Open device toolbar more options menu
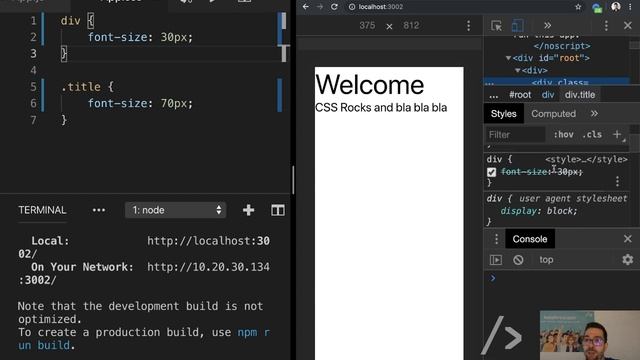The height and width of the screenshot is (360, 640). tap(469, 26)
